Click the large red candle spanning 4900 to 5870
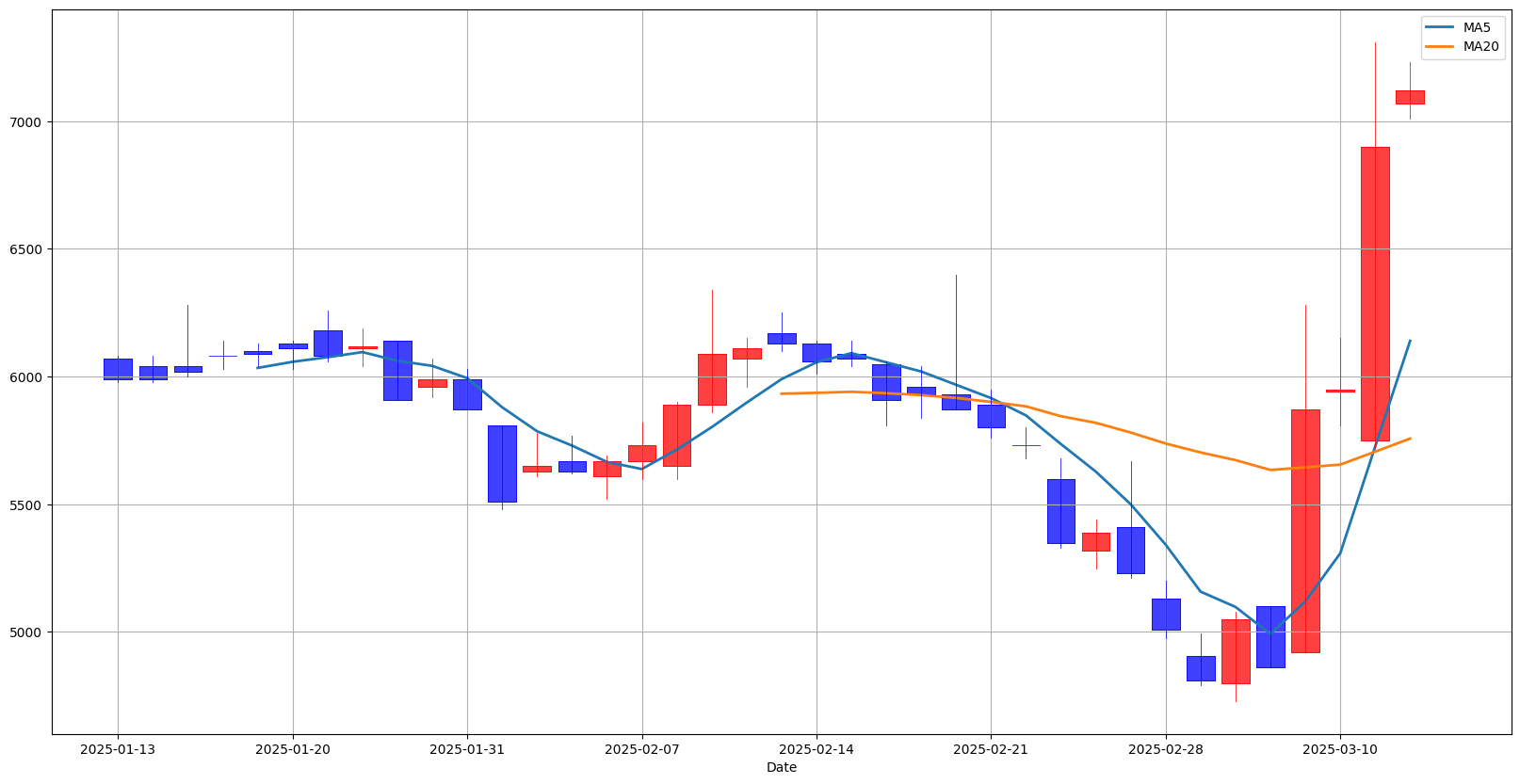Image resolution: width=1520 pixels, height=784 pixels. 1305,531
